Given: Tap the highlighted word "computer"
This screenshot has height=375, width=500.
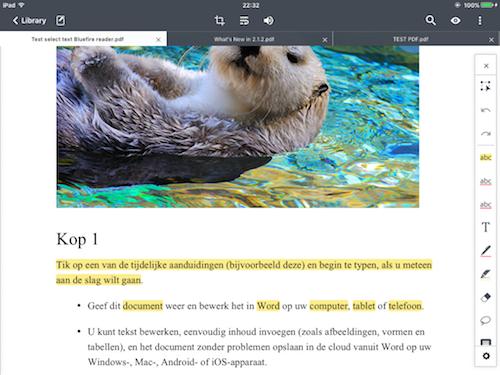Looking at the screenshot, I should [328, 306].
